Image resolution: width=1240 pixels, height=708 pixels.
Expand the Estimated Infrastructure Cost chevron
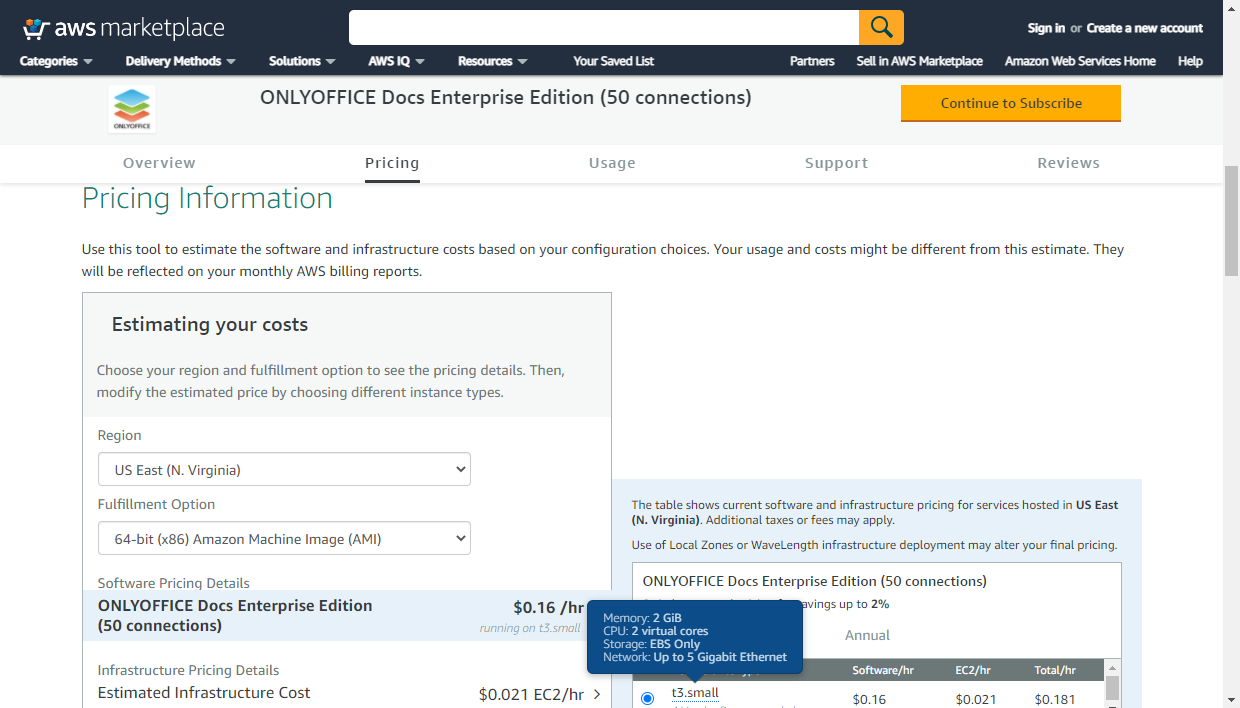pos(597,694)
